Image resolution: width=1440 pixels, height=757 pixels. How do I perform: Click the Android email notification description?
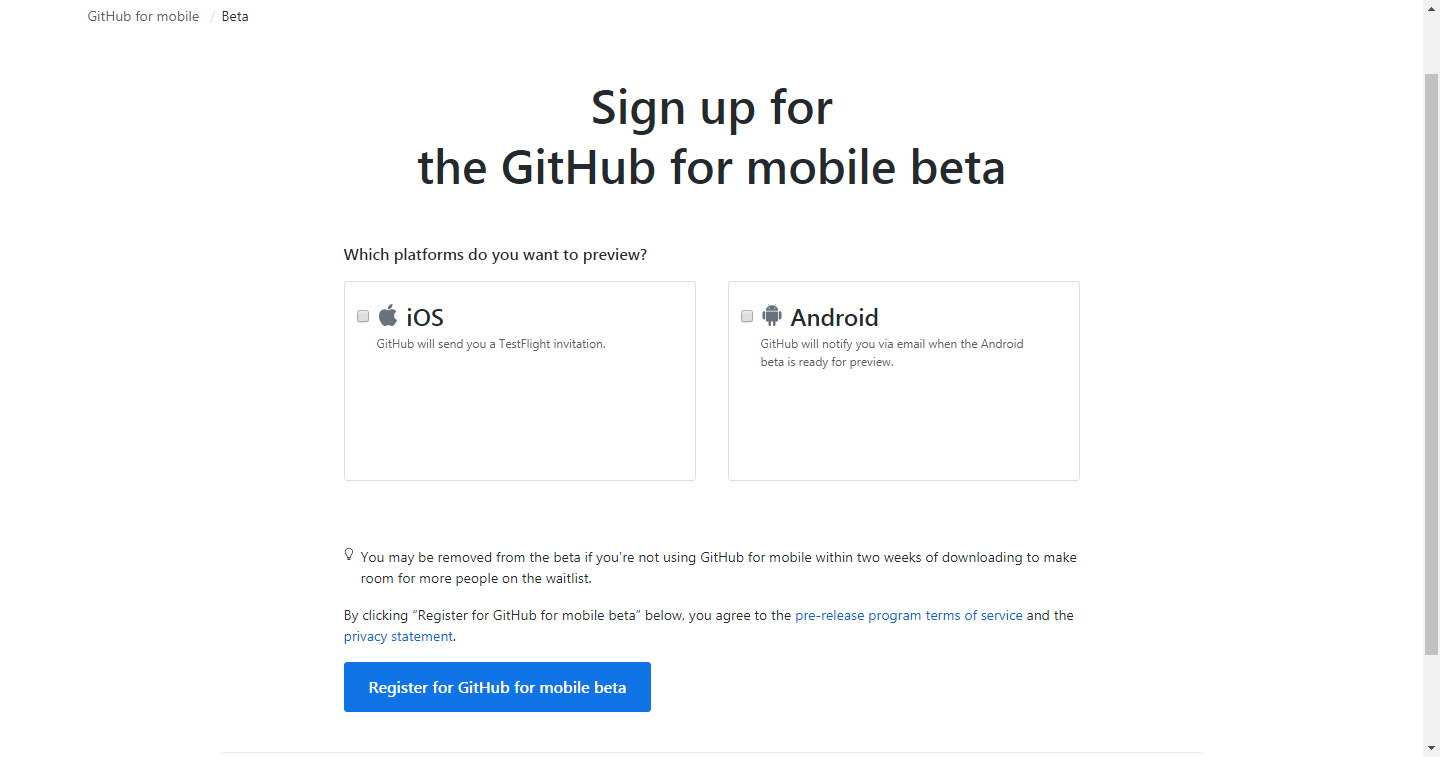(891, 353)
